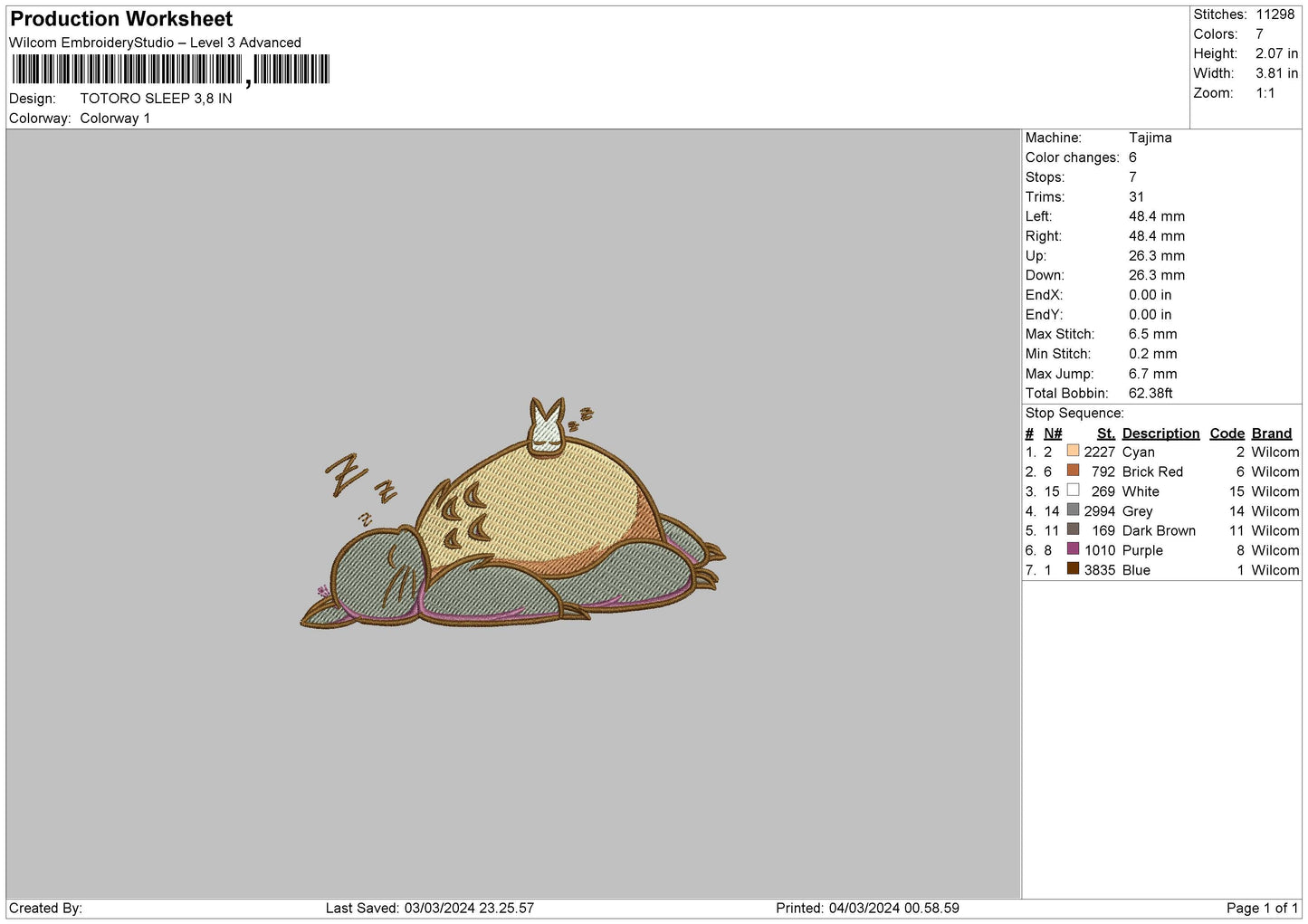This screenshot has height=924, width=1308.
Task: Click the 'Brick Red' description text
Action: pos(1152,472)
